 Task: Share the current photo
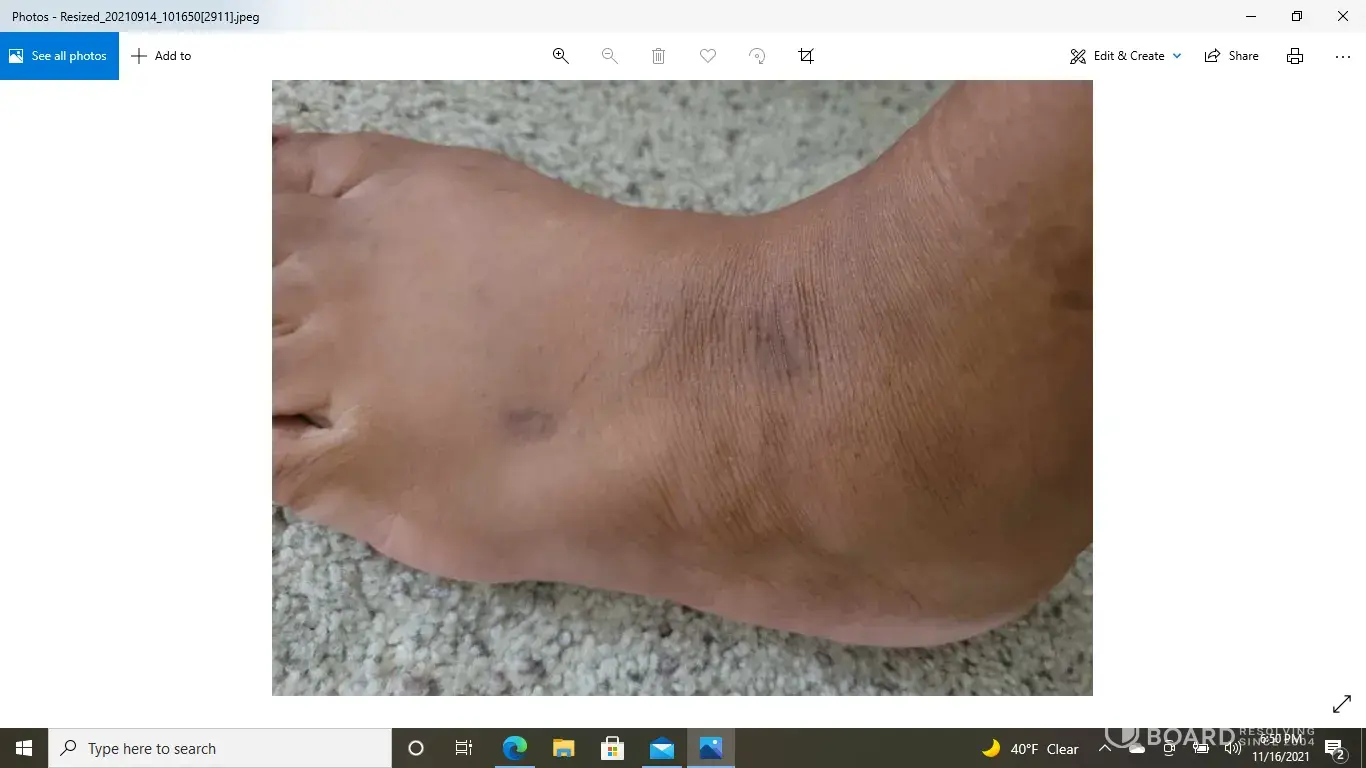1231,56
